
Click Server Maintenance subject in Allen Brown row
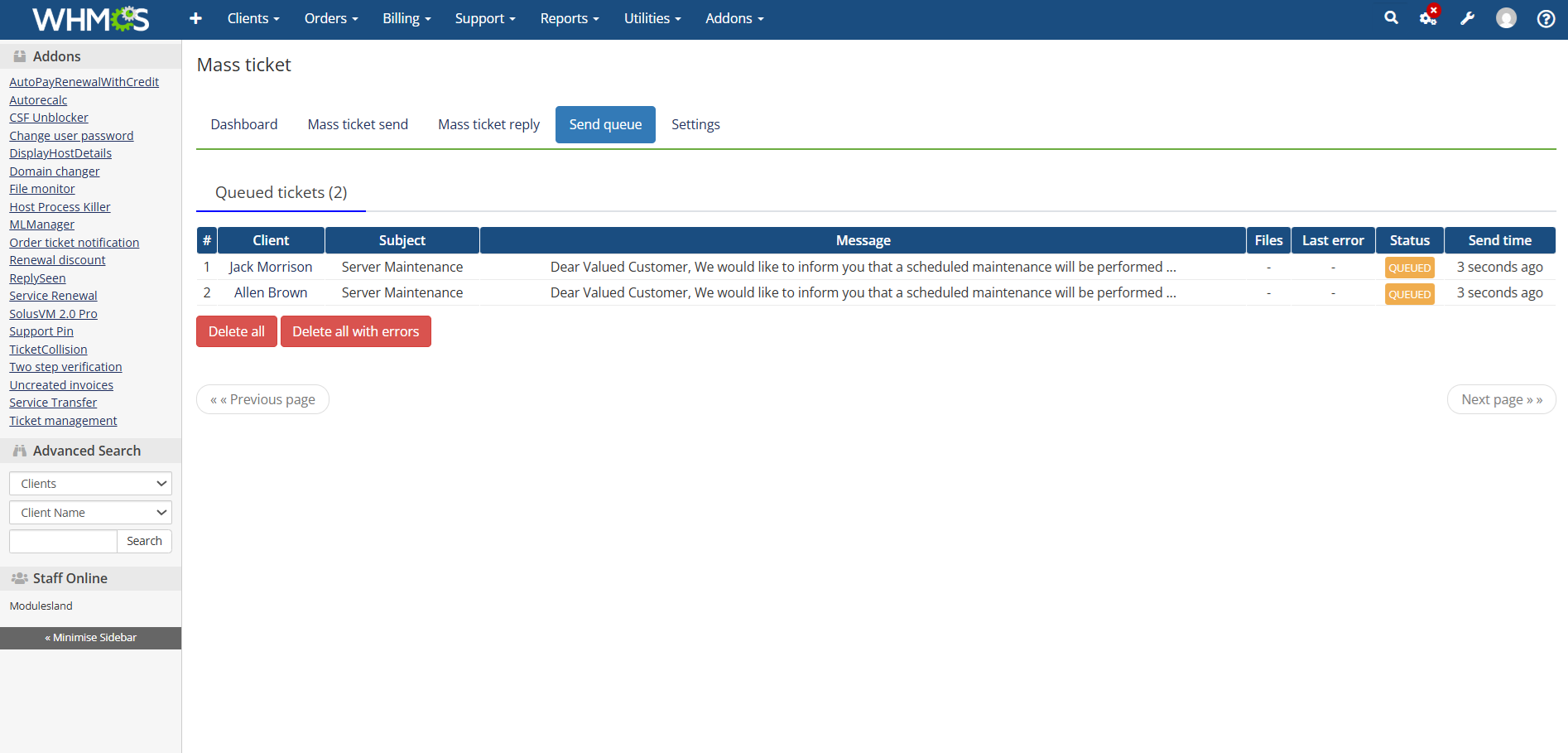tap(402, 292)
